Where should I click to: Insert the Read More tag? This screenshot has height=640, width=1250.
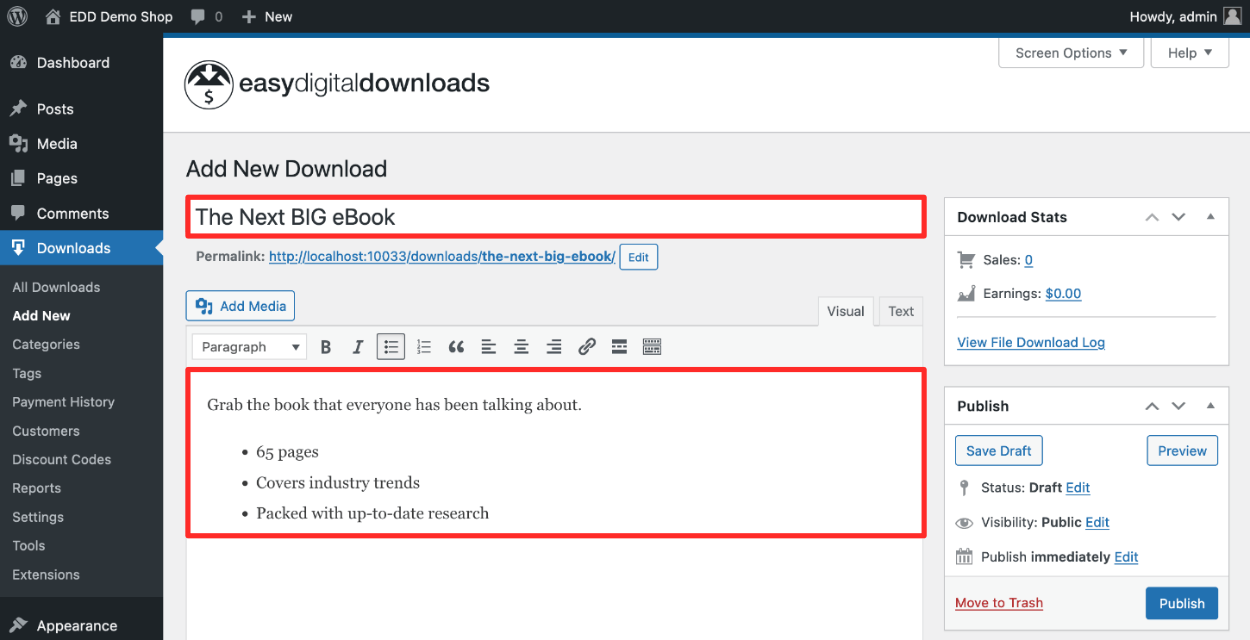619,347
